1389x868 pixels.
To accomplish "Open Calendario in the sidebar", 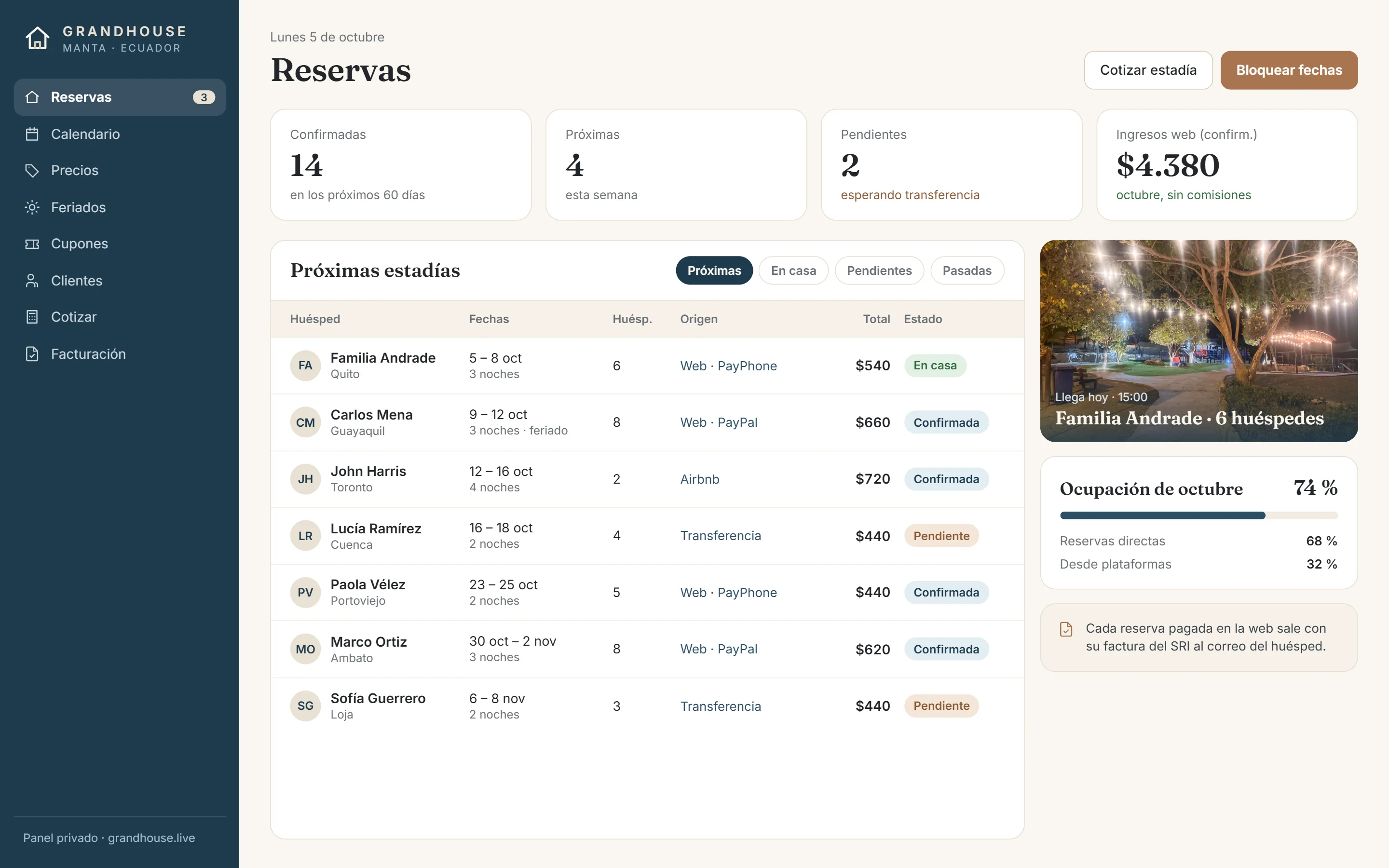I will (120, 134).
